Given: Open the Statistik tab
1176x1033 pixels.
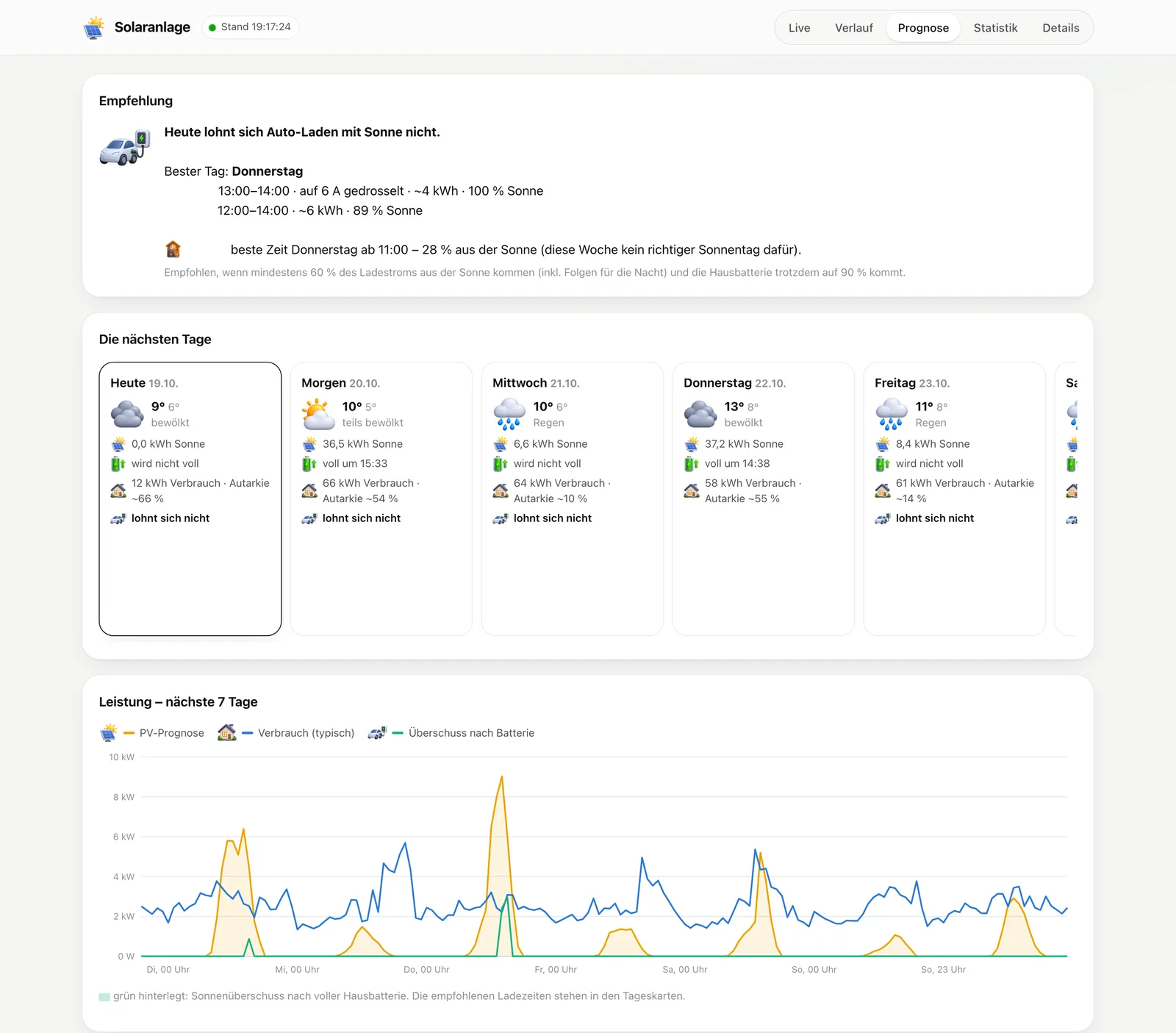Looking at the screenshot, I should [x=995, y=28].
